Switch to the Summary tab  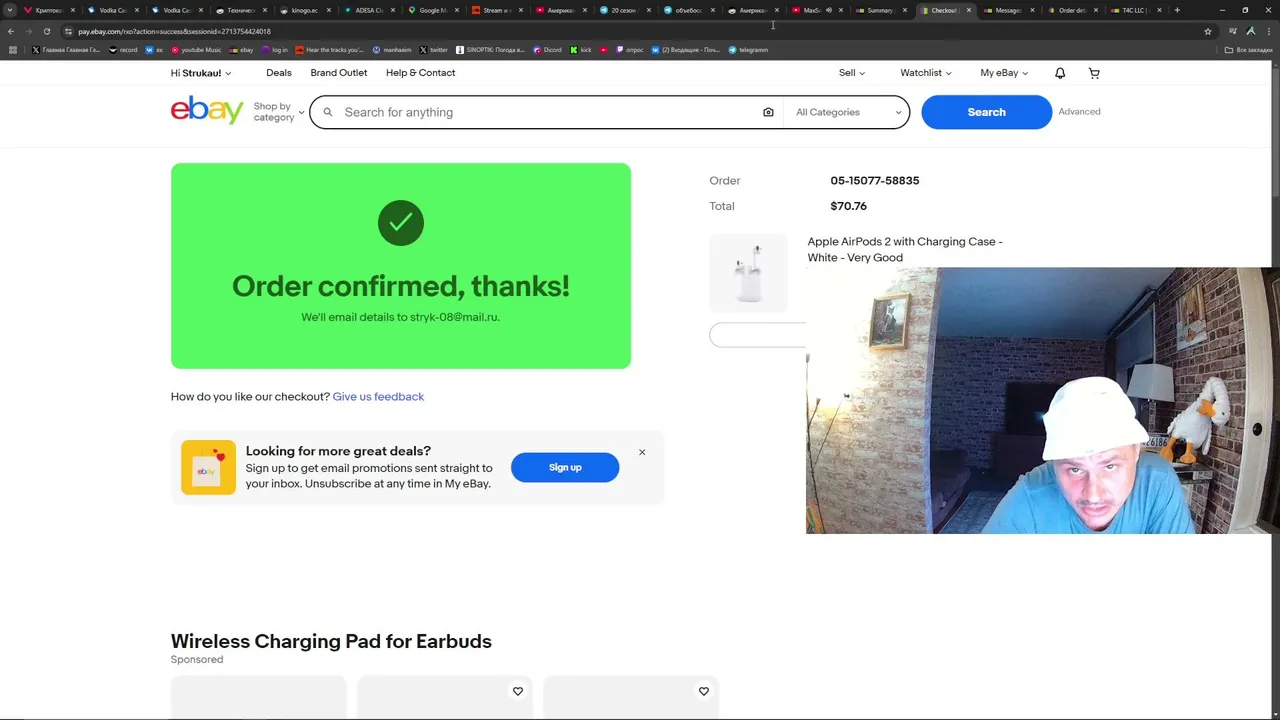click(880, 10)
